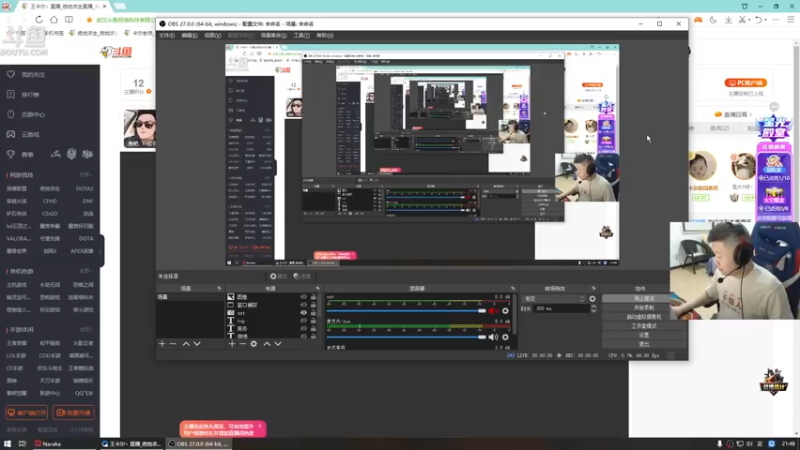800x450 pixels.
Task: Pop out Audio Mixer dock panel icon
Action: click(x=513, y=288)
